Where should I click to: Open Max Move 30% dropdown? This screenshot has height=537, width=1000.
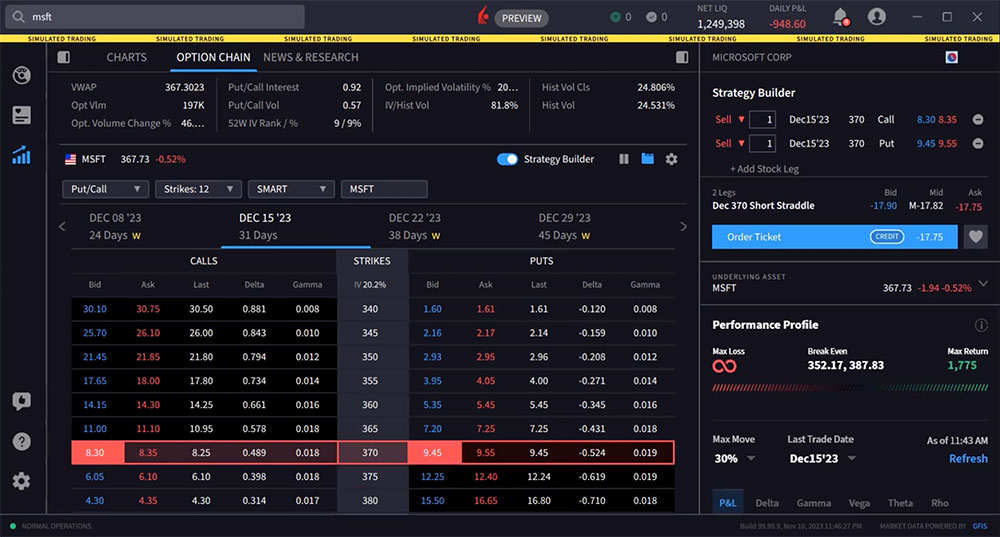coord(734,459)
